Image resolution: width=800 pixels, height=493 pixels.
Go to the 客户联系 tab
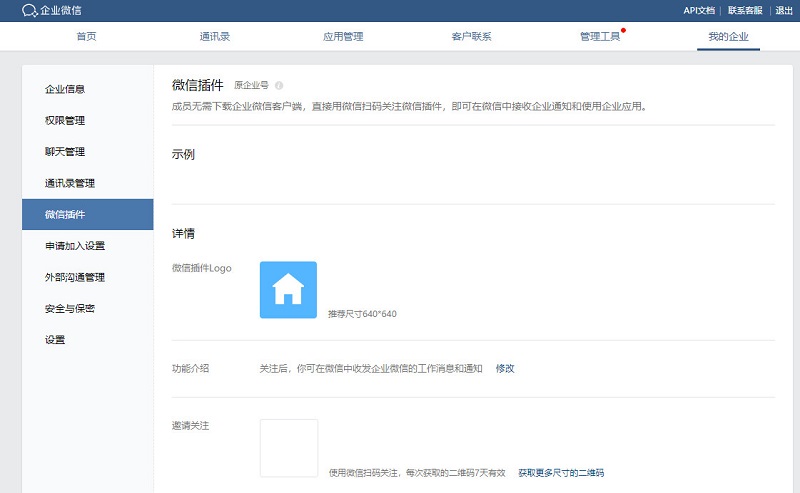[x=471, y=36]
